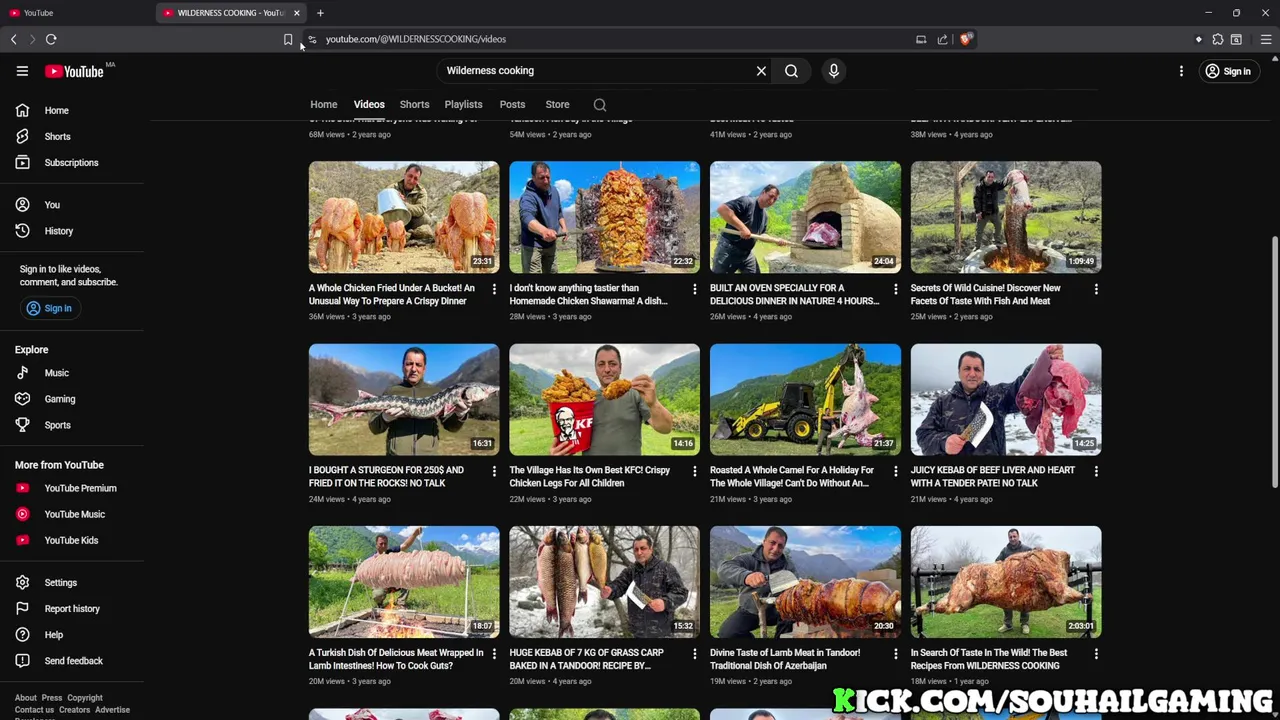The height and width of the screenshot is (720, 1280).
Task: Click the YouTube logo
Action: 75,71
